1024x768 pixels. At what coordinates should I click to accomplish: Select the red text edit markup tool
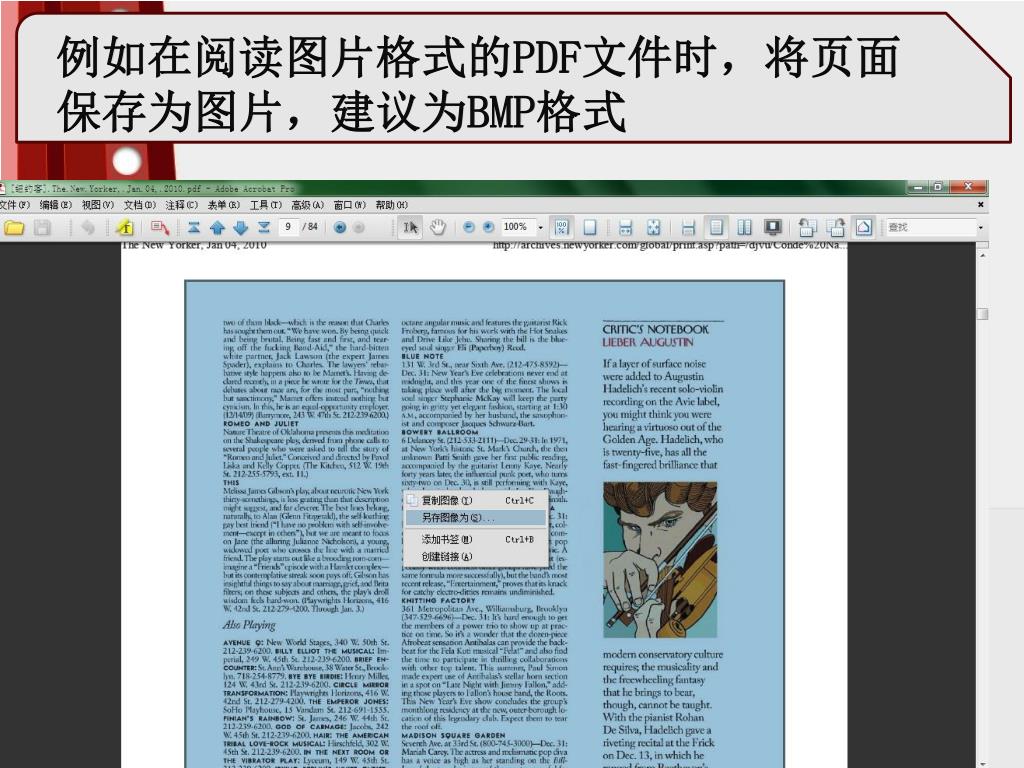[x=160, y=228]
